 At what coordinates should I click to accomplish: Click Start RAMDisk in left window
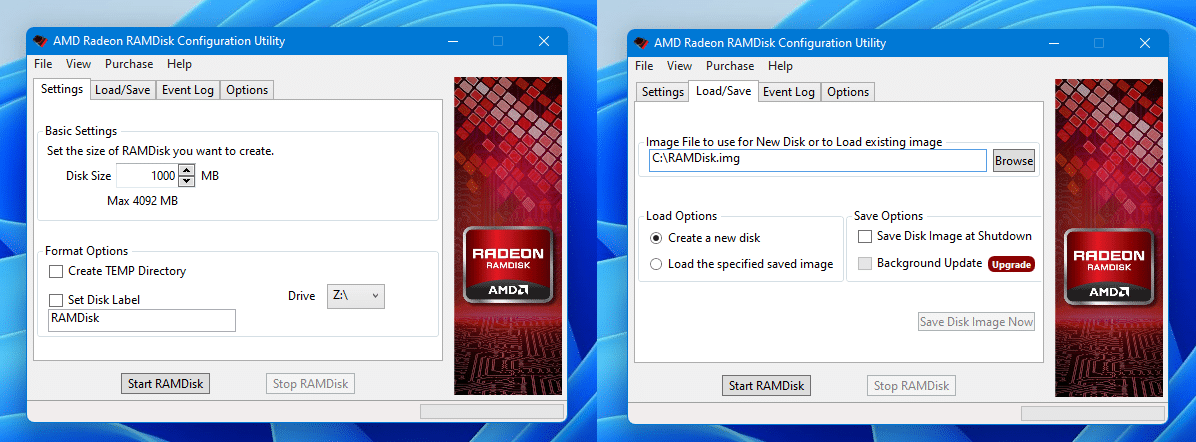click(166, 384)
